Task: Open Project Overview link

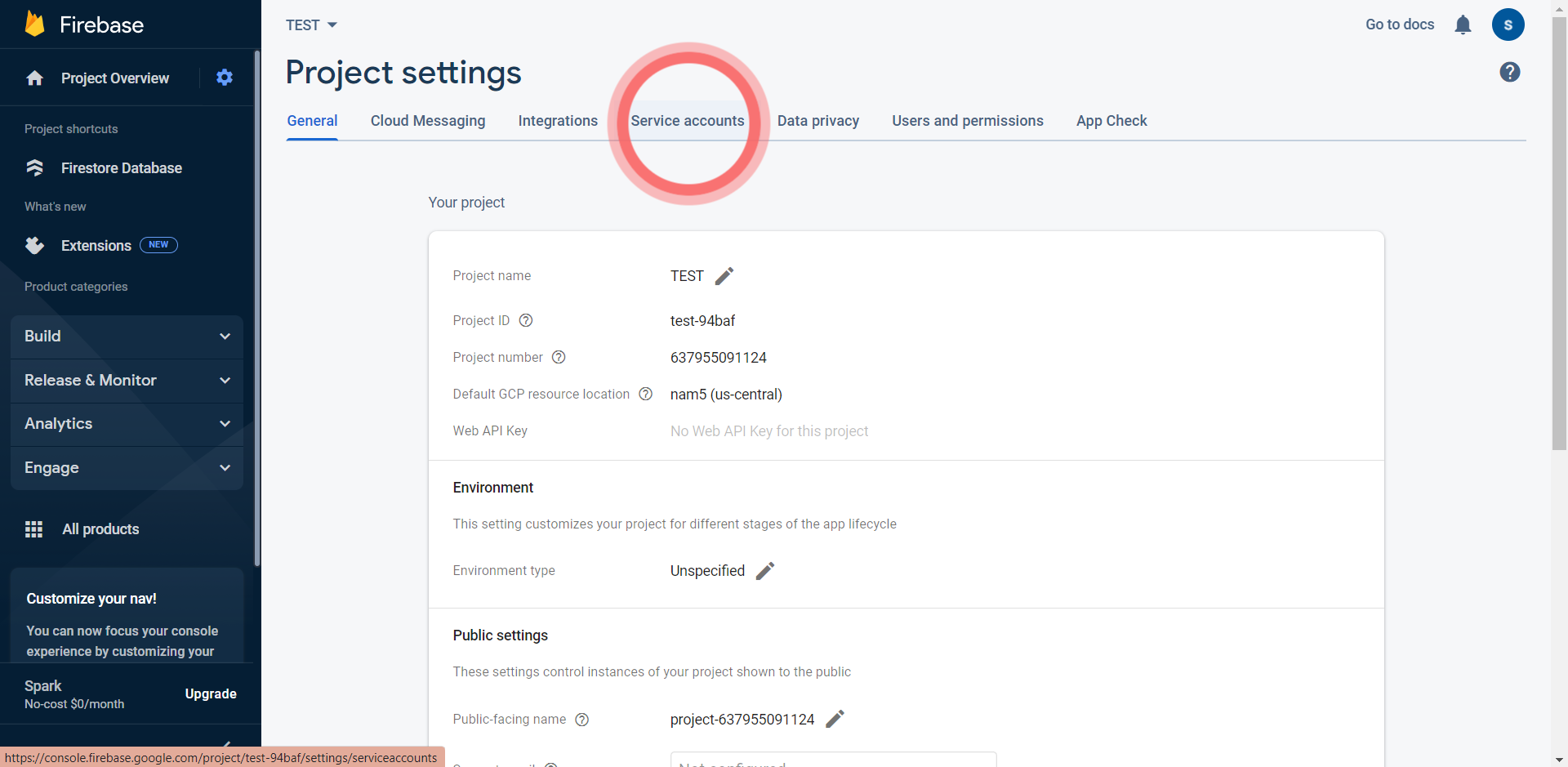Action: tap(115, 78)
